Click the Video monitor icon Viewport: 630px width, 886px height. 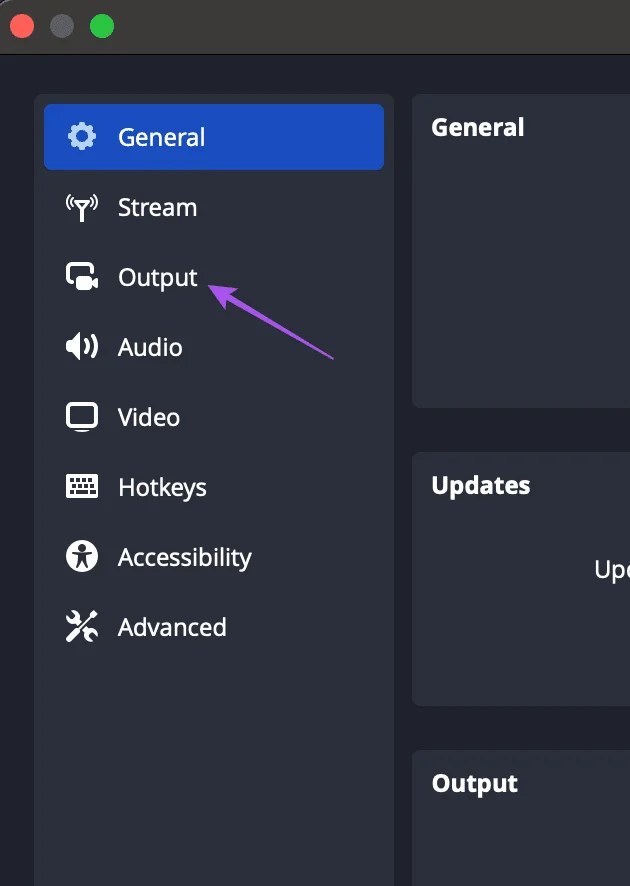82,417
